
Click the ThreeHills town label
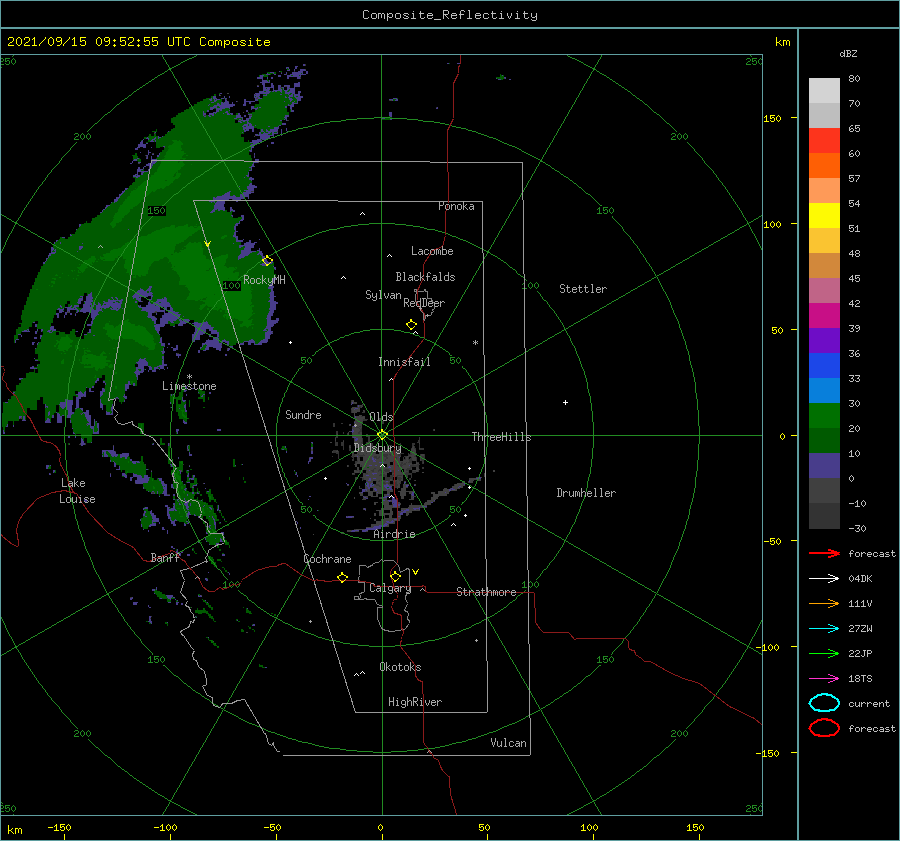pos(502,437)
